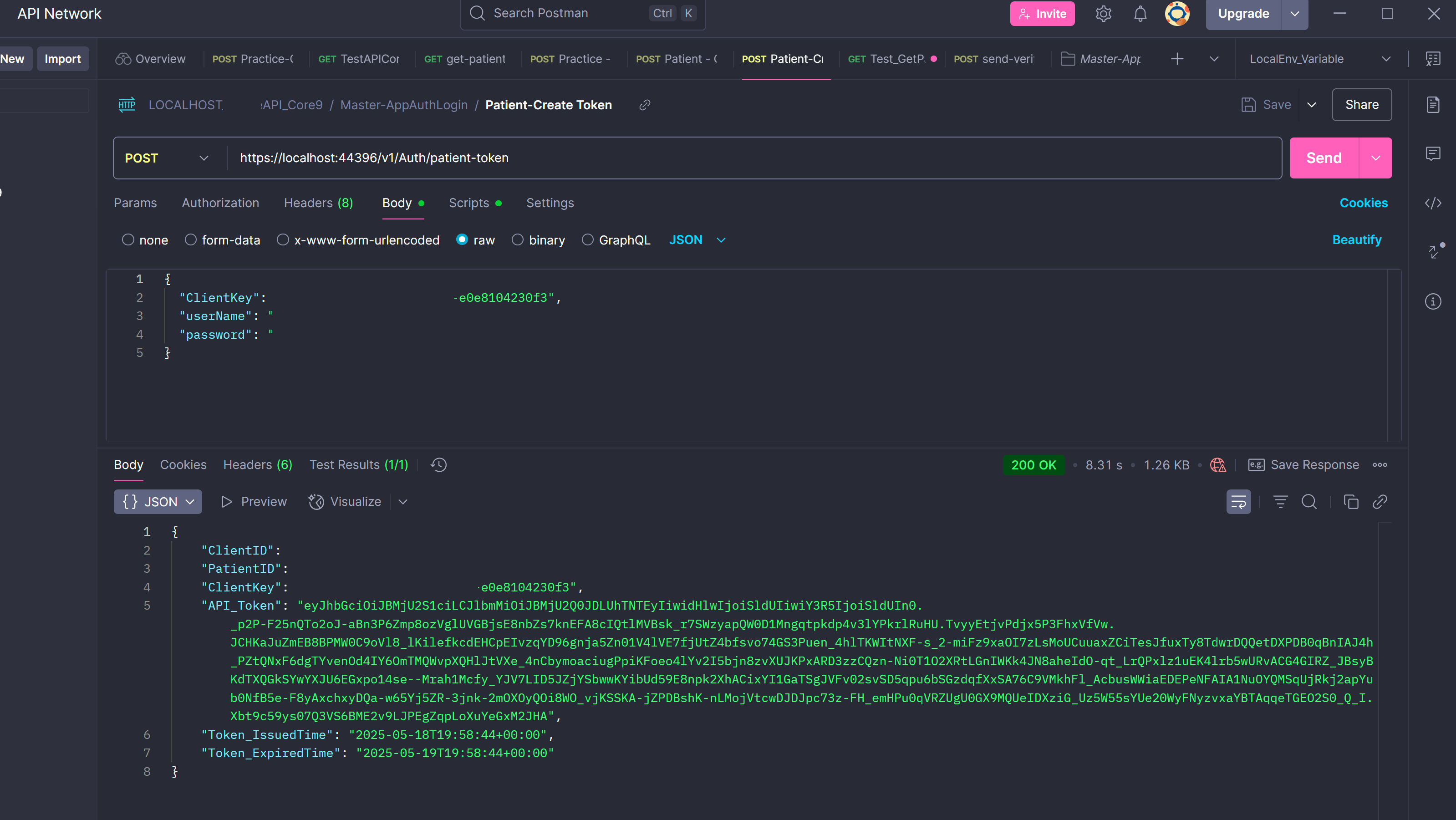Image resolution: width=1456 pixels, height=820 pixels.
Task: Click the HTTP request type icon
Action: (127, 105)
